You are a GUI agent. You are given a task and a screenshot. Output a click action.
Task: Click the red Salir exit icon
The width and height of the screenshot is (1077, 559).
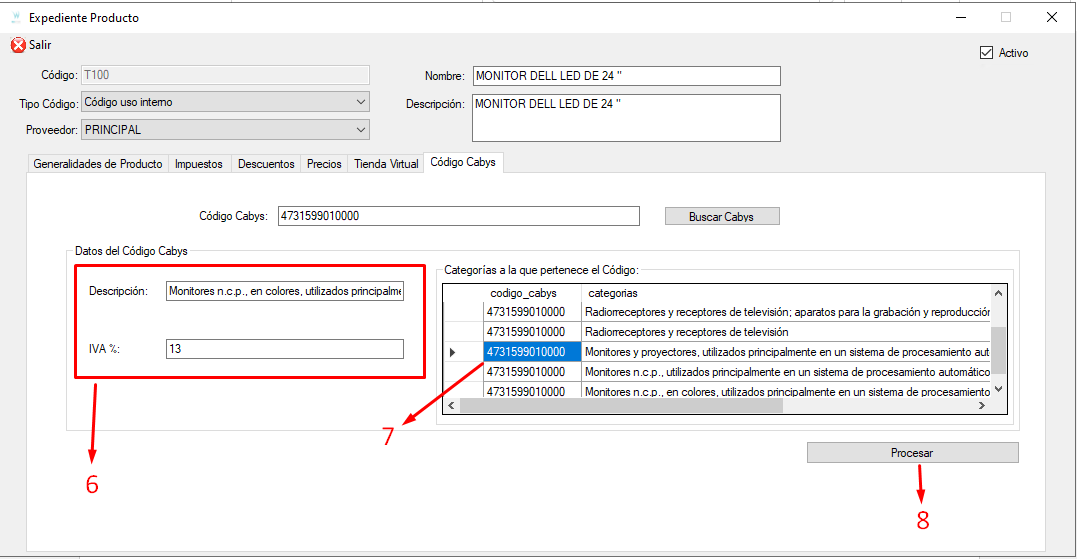coord(19,45)
